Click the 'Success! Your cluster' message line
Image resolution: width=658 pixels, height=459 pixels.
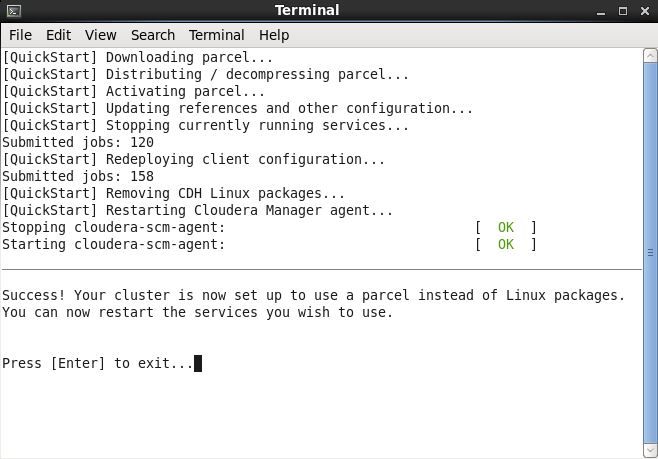[x=313, y=295]
